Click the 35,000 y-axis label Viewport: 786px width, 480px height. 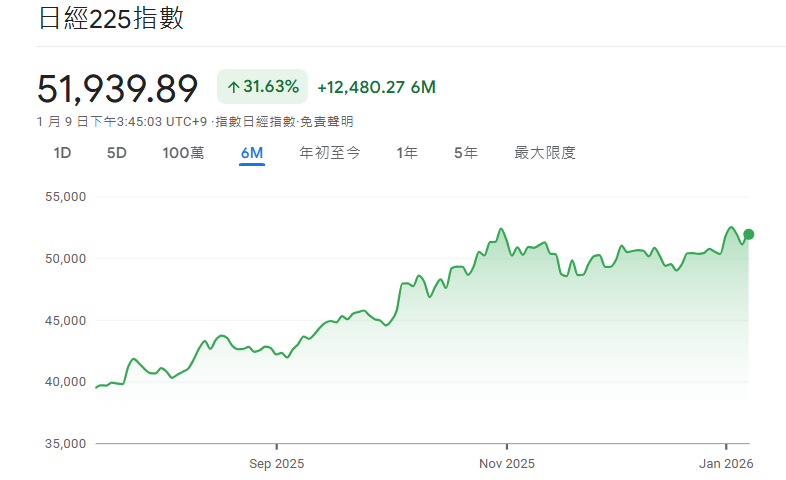[x=66, y=443]
